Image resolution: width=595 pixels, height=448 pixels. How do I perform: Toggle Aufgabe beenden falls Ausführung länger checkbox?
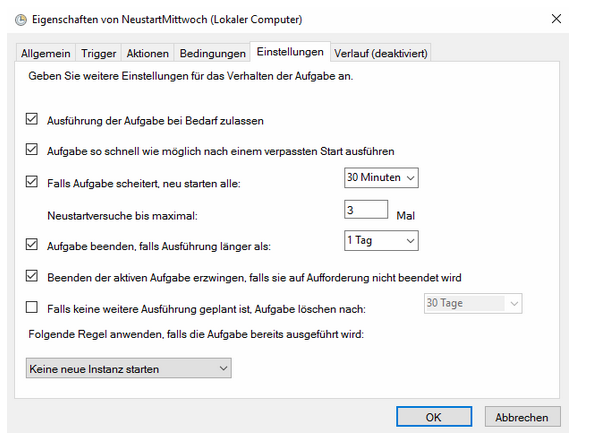click(32, 244)
